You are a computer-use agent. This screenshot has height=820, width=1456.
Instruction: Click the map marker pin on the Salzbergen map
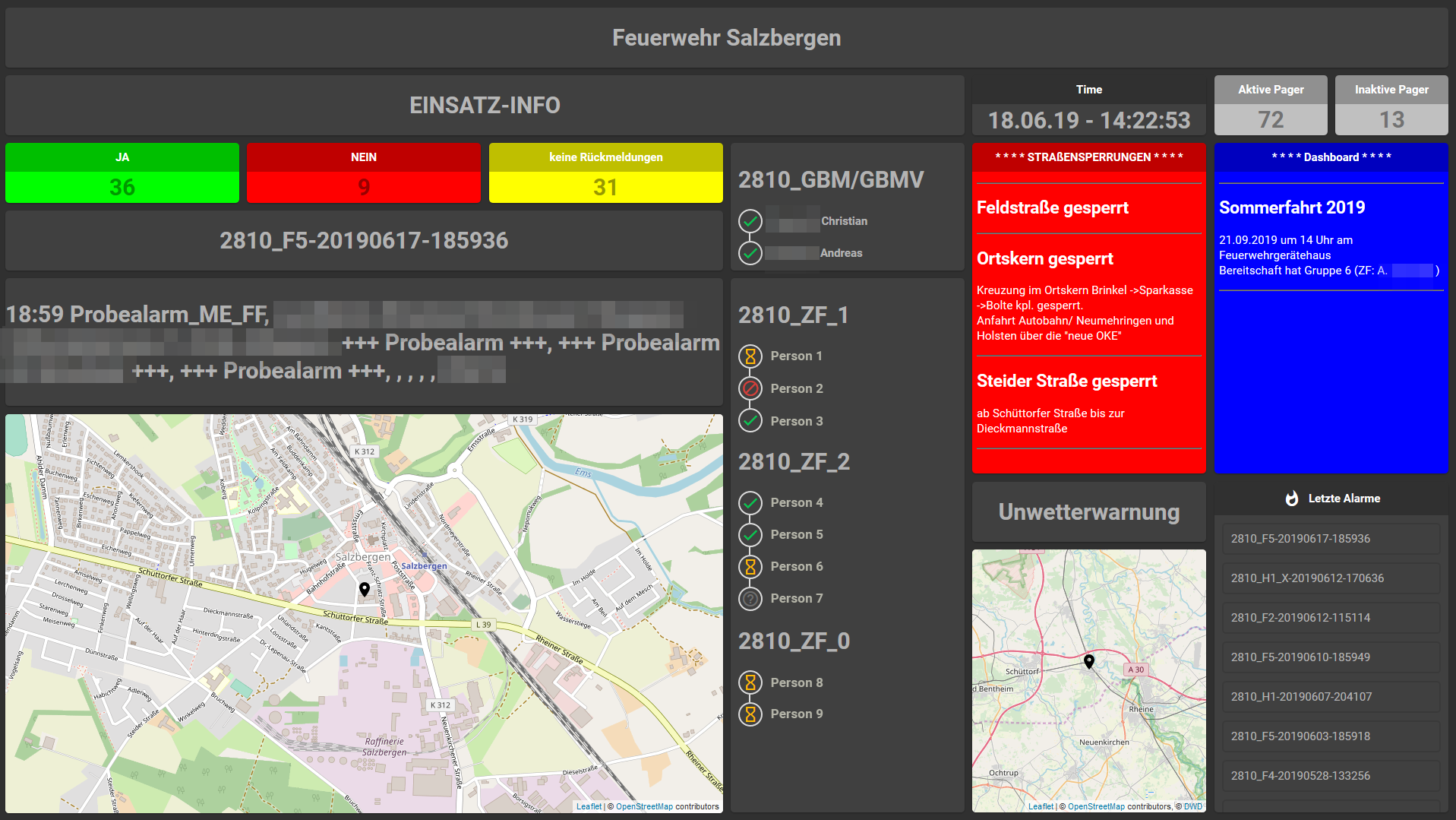tap(365, 587)
